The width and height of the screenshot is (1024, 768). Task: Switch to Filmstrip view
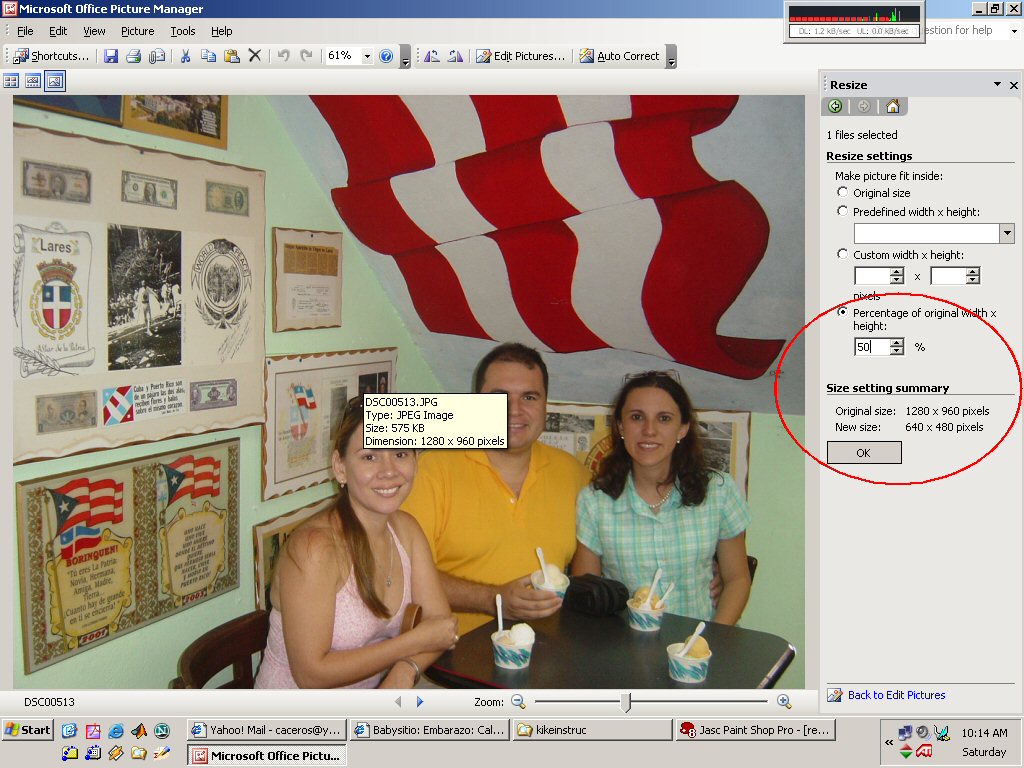coord(33,81)
